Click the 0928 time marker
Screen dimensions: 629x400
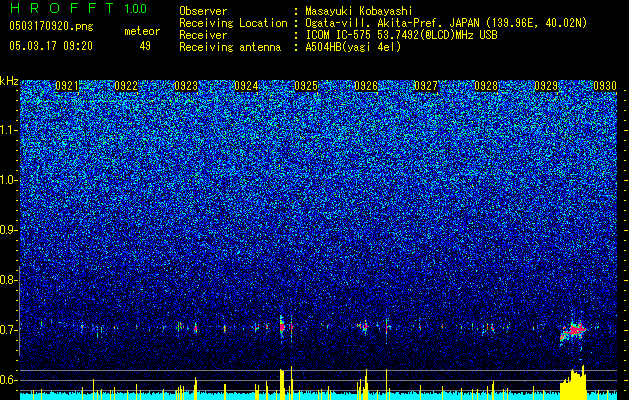tap(486, 86)
